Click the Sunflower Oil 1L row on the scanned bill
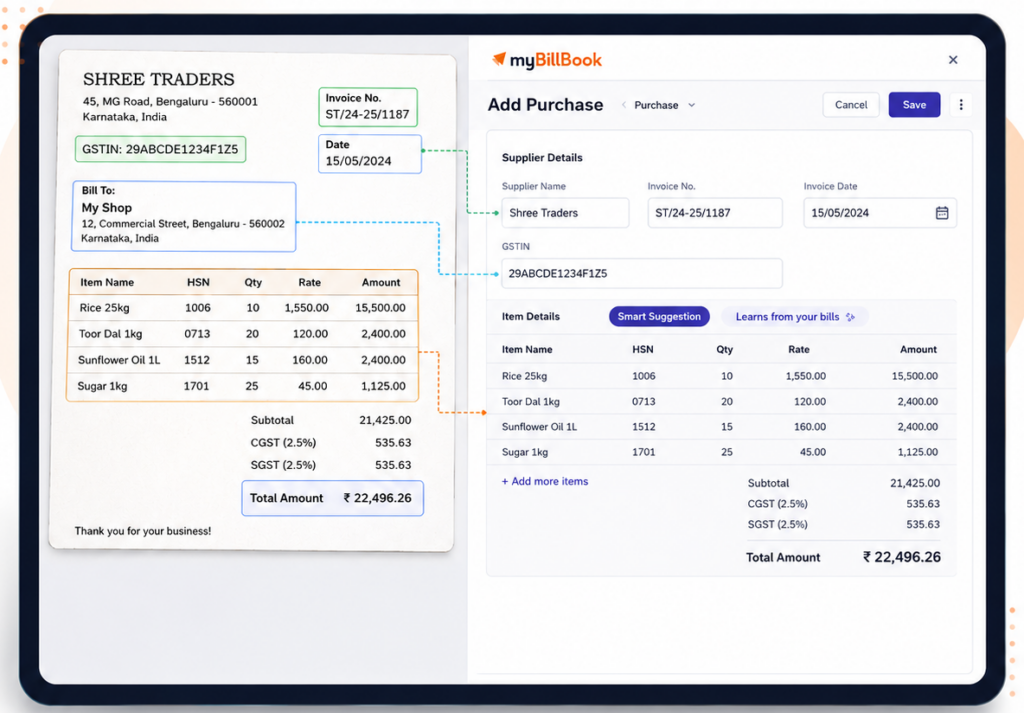Viewport: 1024px width, 713px height. (242, 360)
